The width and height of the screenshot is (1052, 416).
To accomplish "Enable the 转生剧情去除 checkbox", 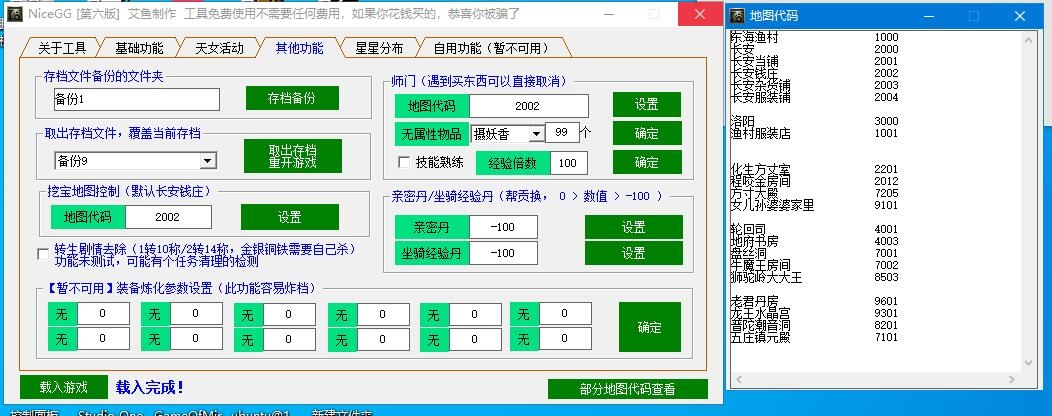I will click(42, 254).
